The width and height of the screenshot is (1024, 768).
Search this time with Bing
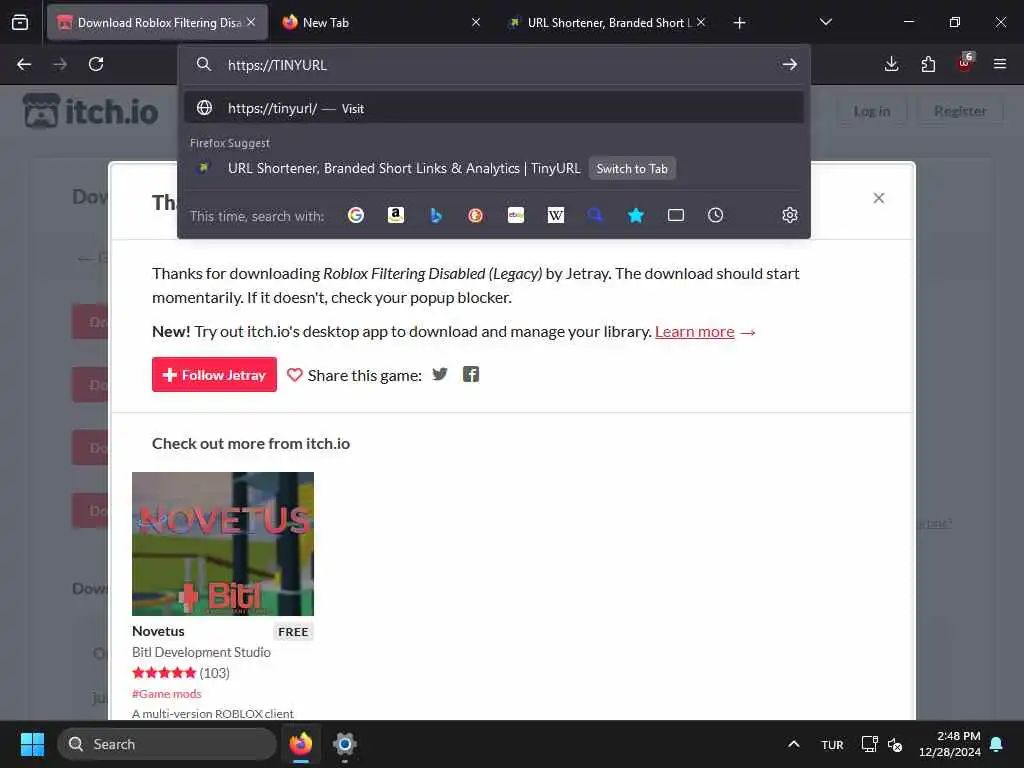coord(436,215)
